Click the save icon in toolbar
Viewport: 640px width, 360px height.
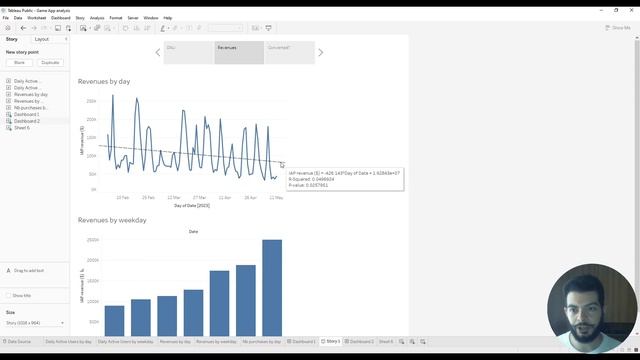[58, 28]
